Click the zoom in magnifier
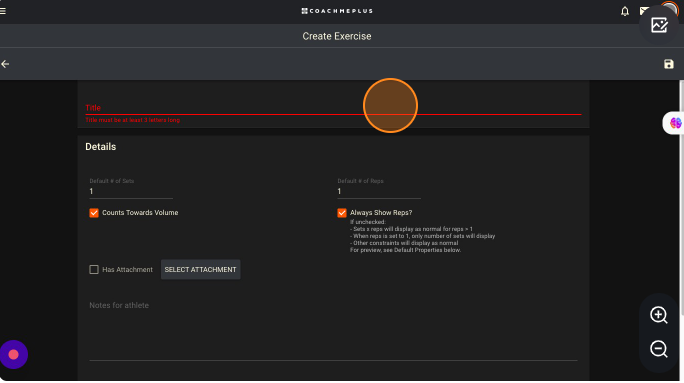This screenshot has width=684, height=383. [658, 315]
